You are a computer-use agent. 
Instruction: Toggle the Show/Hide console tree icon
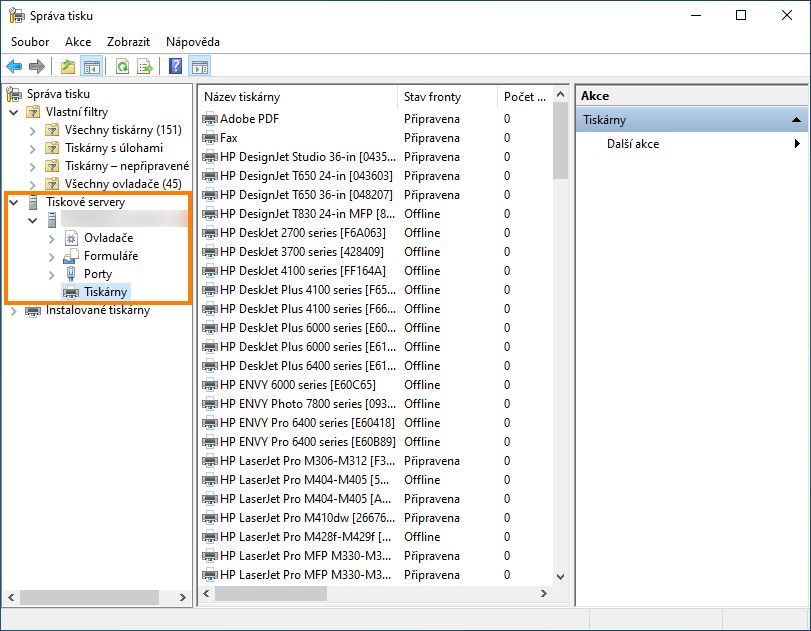pyautogui.click(x=91, y=67)
